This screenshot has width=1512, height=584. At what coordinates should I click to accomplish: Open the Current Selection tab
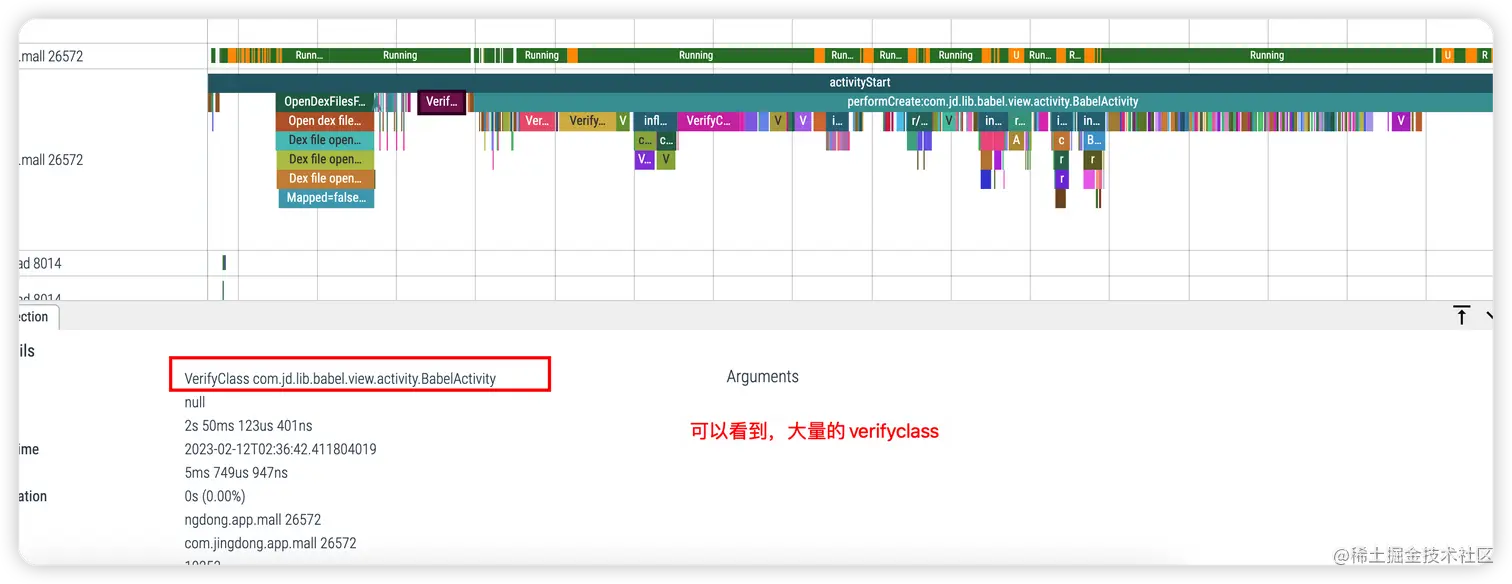tap(38, 317)
